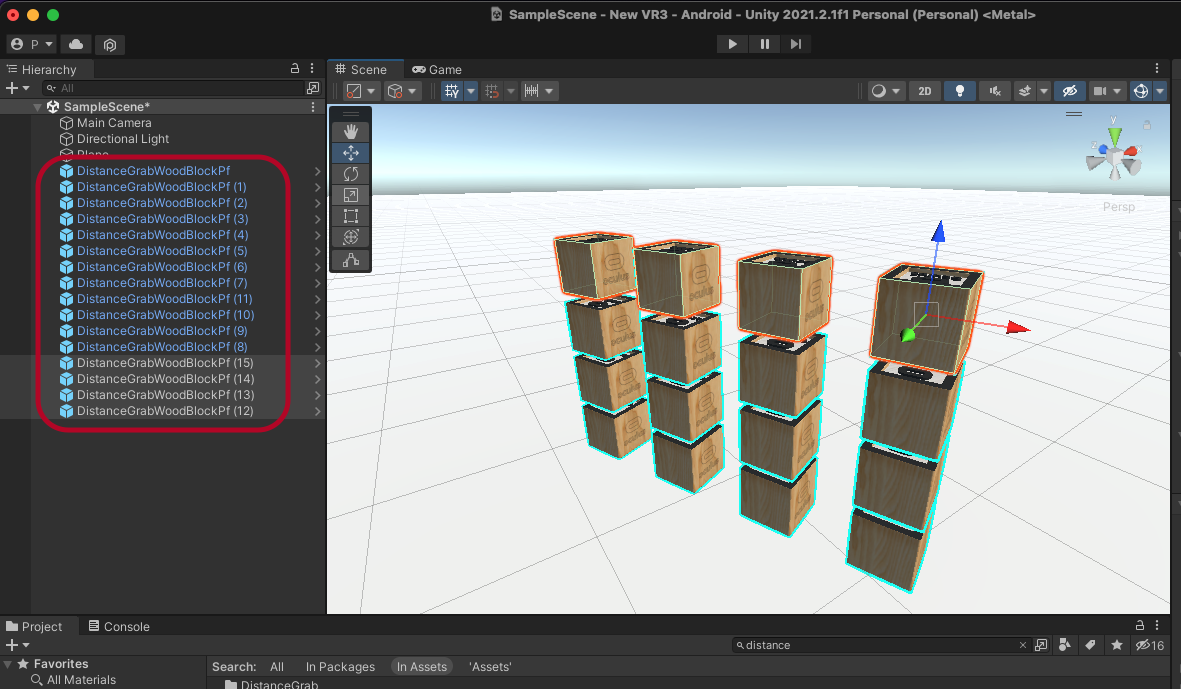Select the Rect transform tool
The height and width of the screenshot is (689, 1181).
(350, 216)
